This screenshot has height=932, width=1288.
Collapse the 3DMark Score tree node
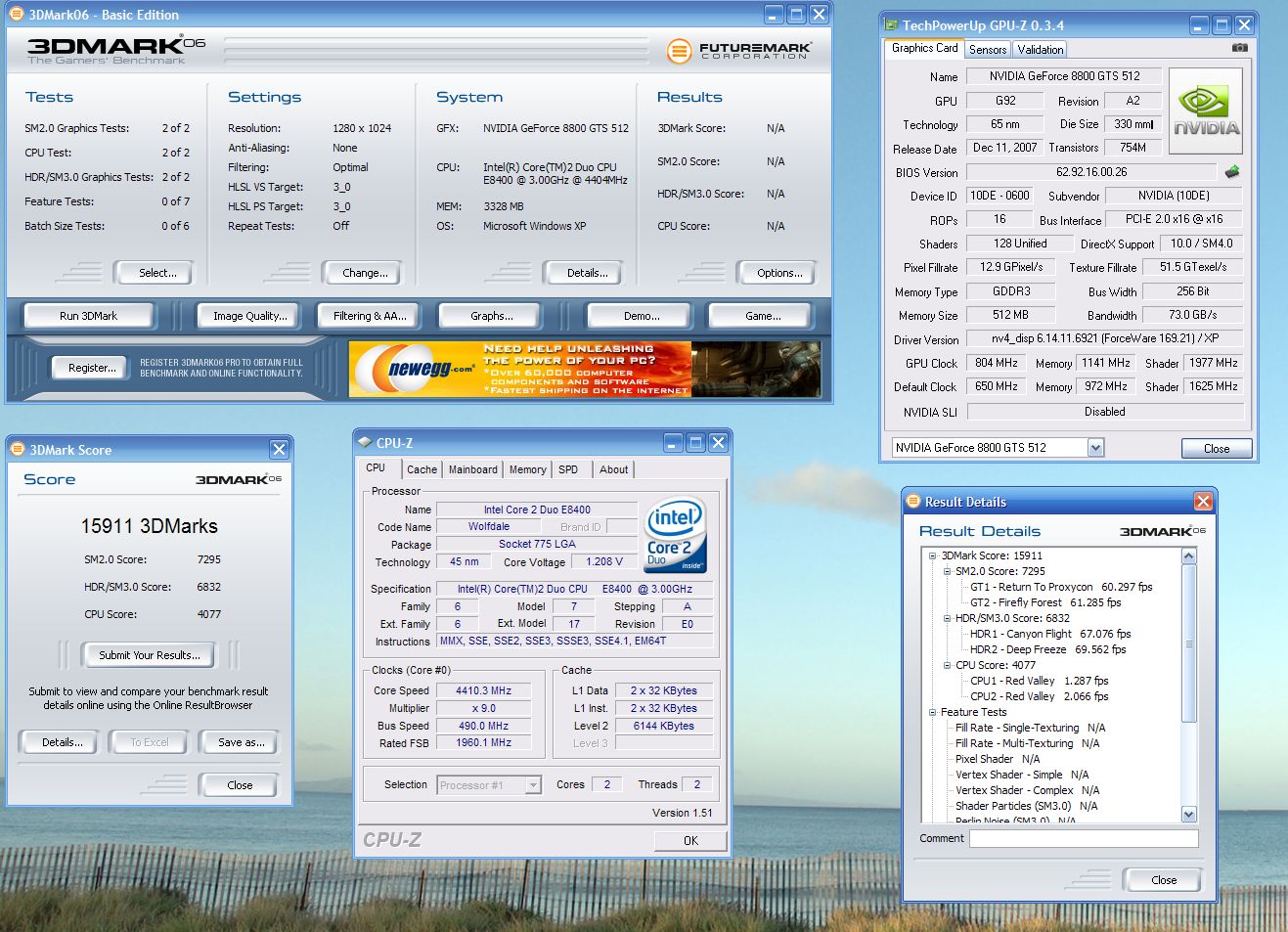click(x=933, y=555)
